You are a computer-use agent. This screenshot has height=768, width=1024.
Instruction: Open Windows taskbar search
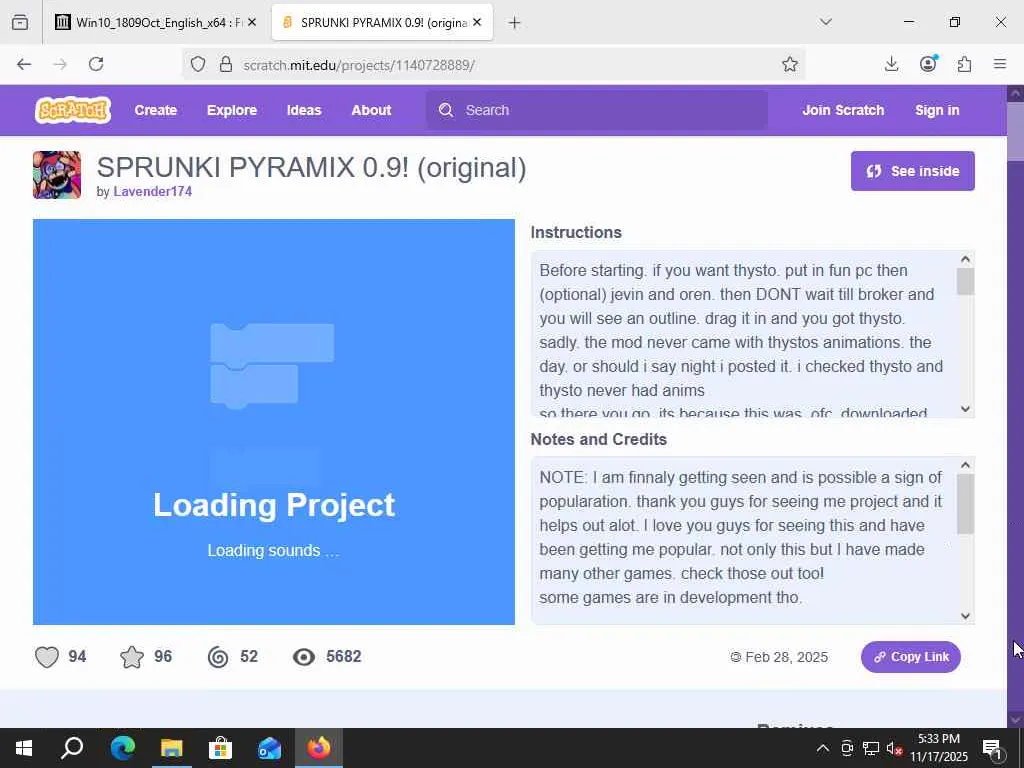tap(72, 748)
